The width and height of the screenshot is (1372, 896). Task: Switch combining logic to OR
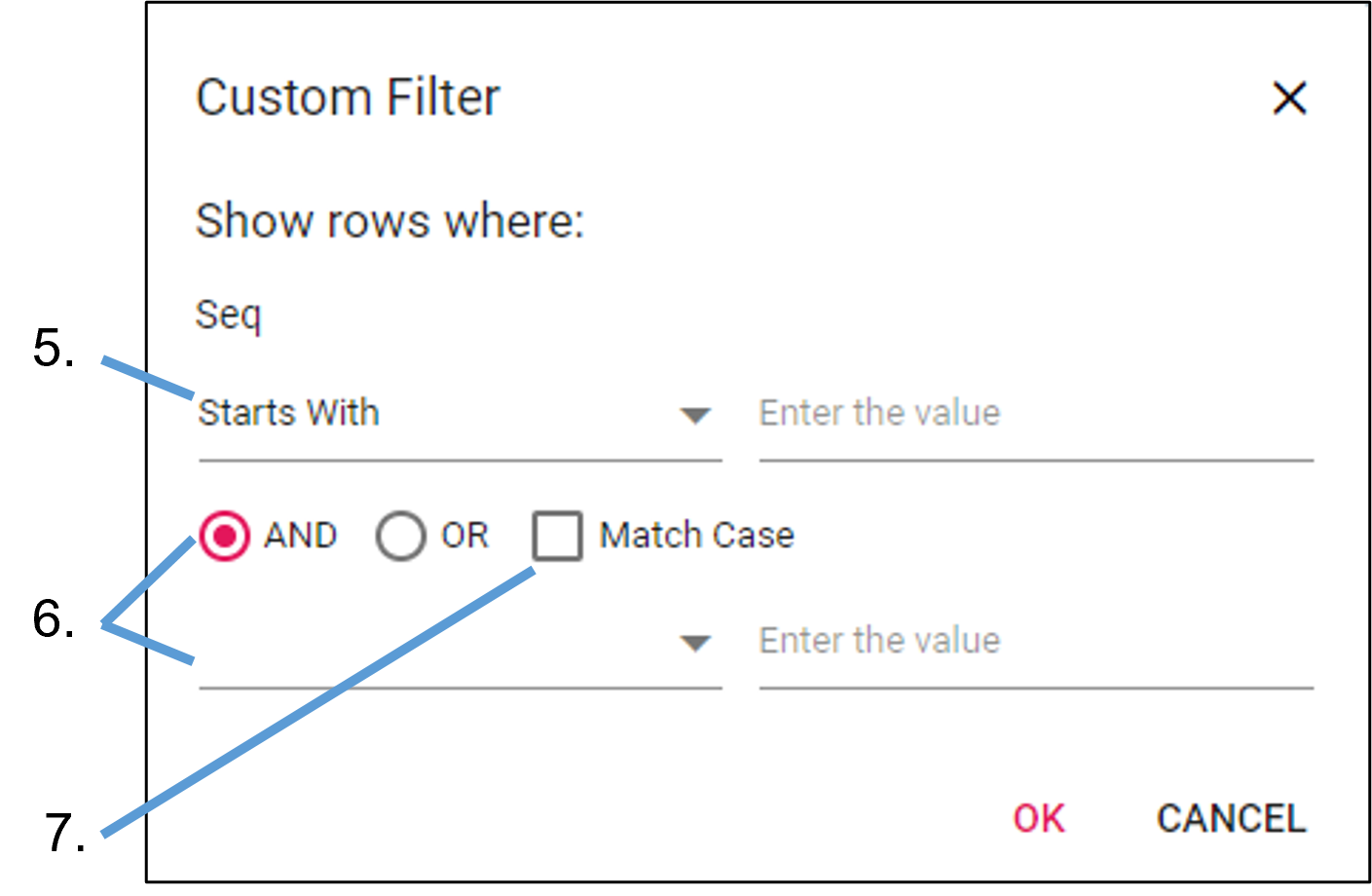pyautogui.click(x=400, y=535)
